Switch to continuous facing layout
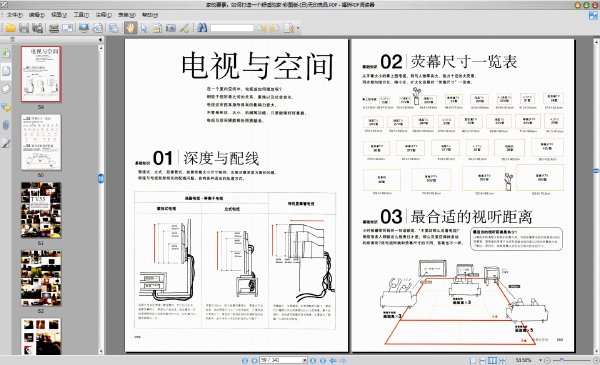Viewport: 600px width, 365px height. pos(502,360)
